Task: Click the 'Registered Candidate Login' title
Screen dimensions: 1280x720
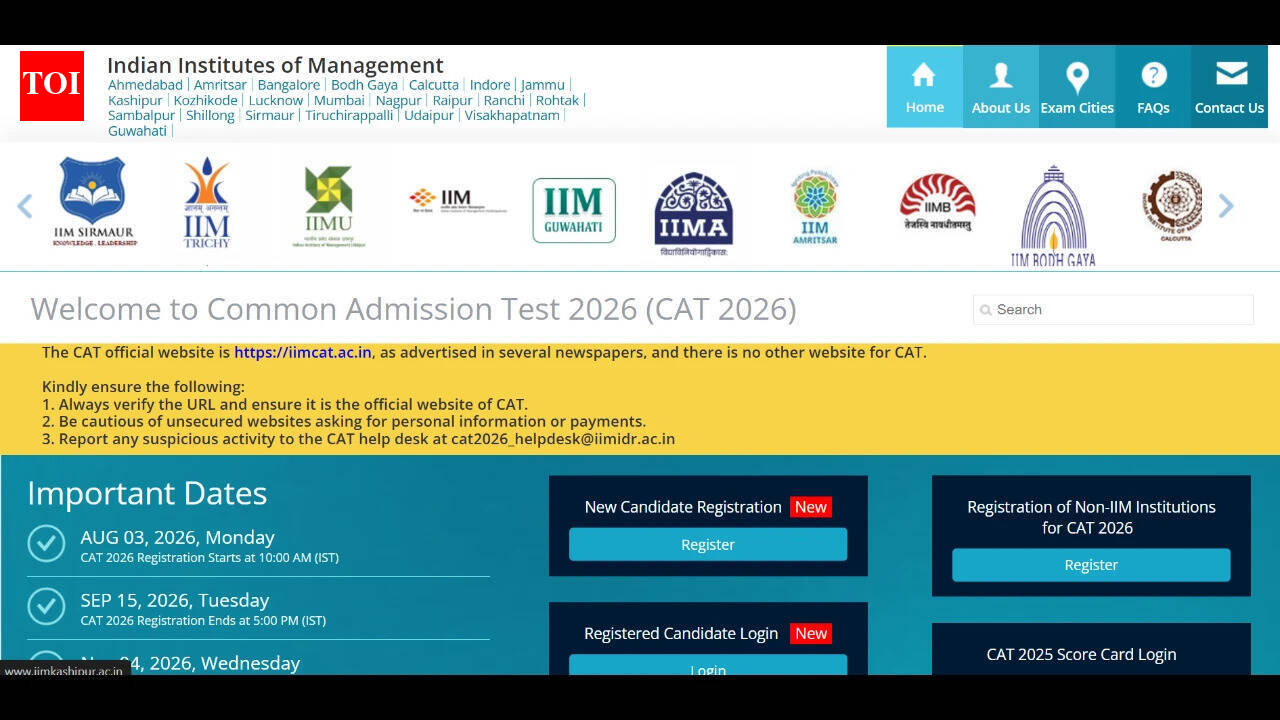Action: [681, 633]
